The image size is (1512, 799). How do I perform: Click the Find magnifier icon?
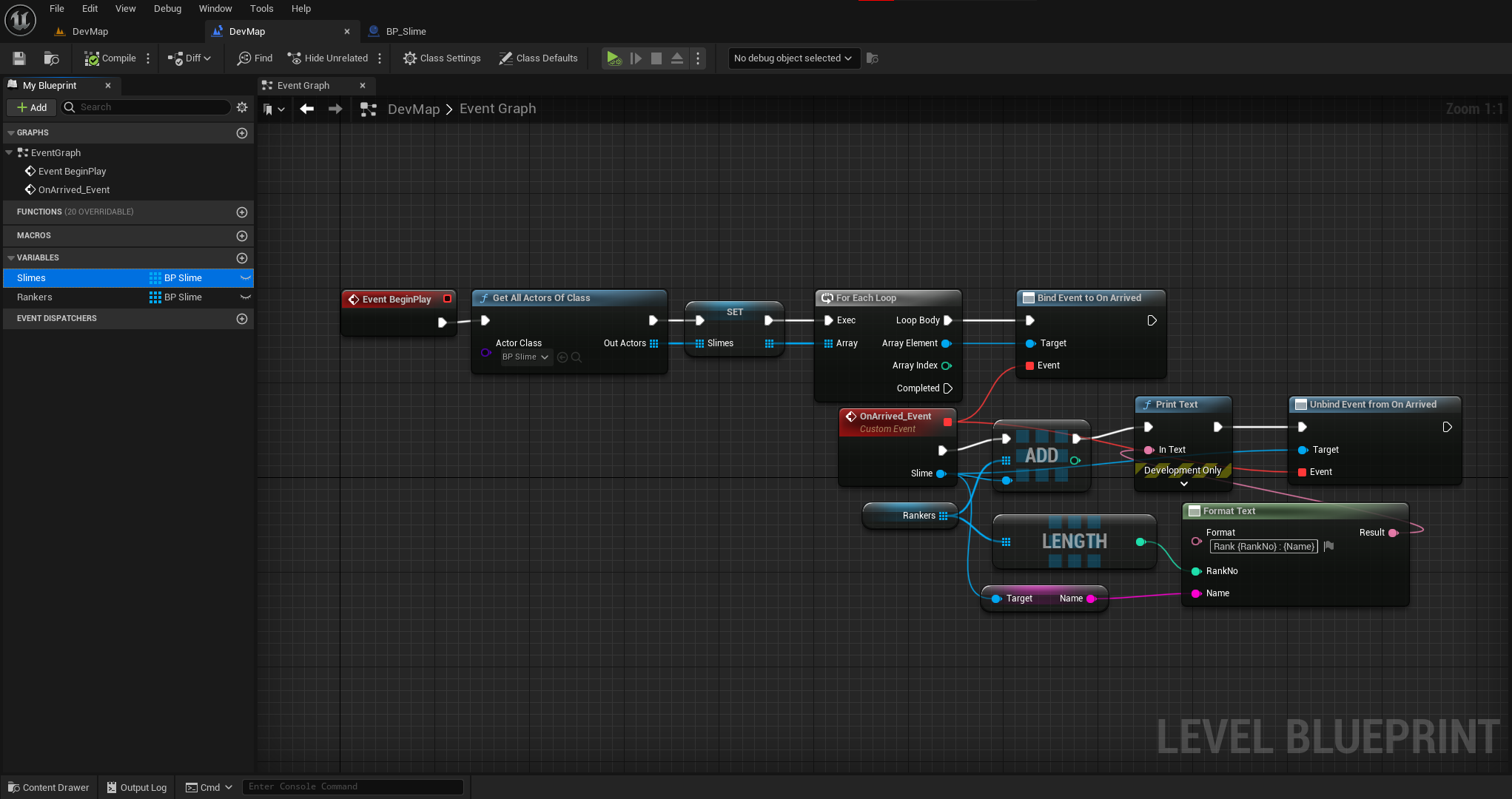point(244,58)
